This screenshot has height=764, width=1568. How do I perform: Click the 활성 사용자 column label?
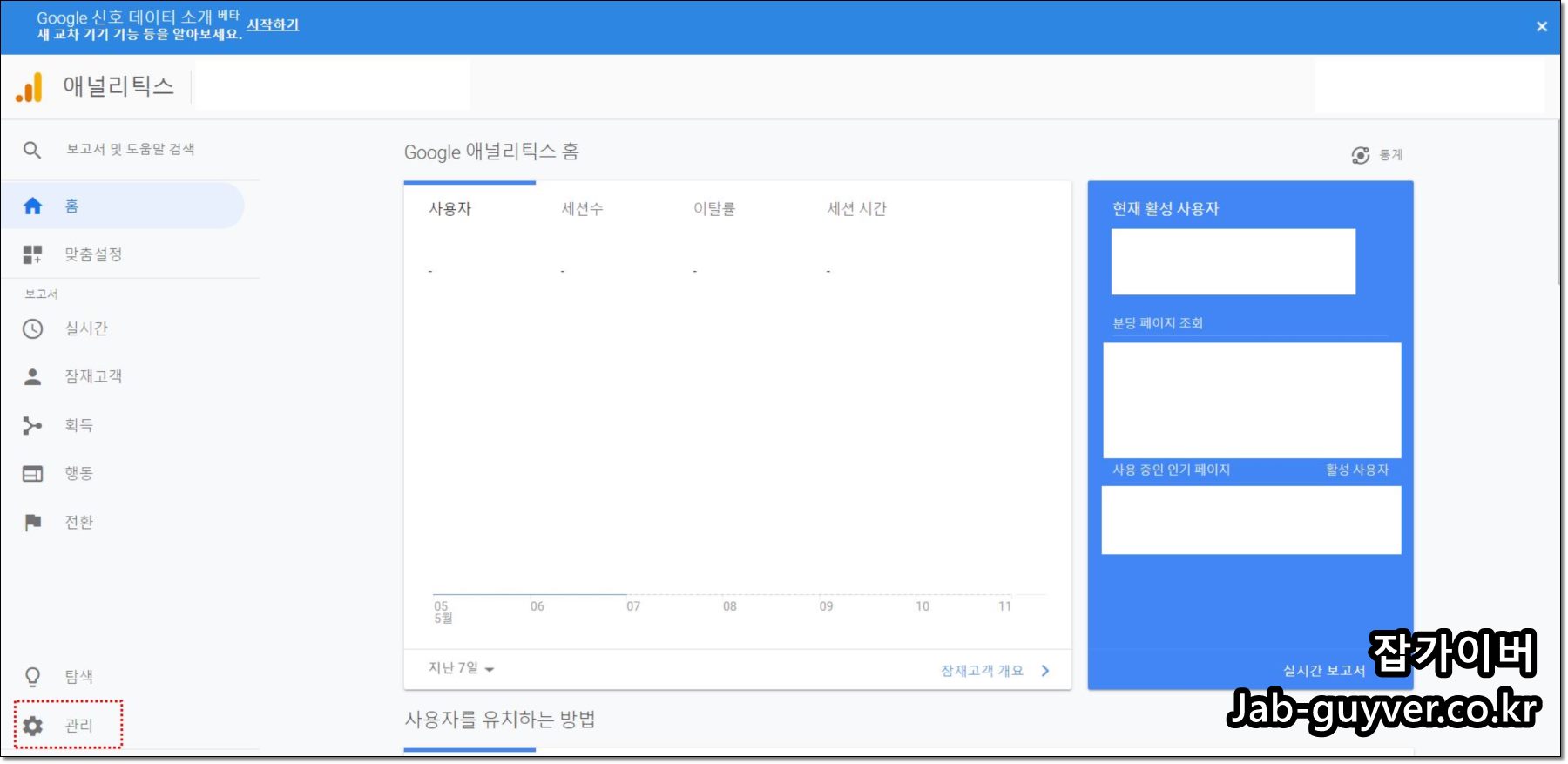click(x=1357, y=470)
